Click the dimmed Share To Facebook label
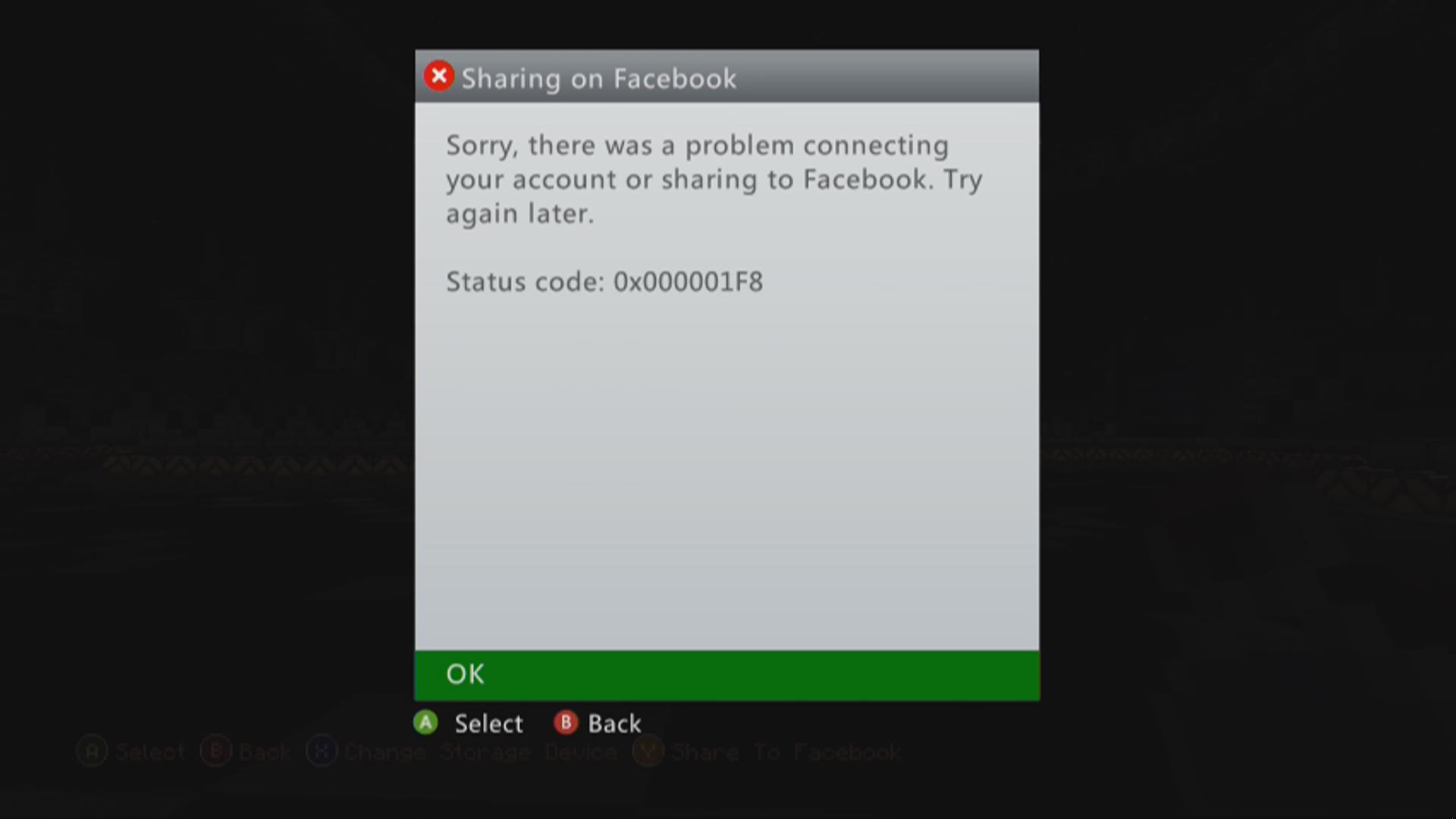1456x819 pixels. point(786,752)
